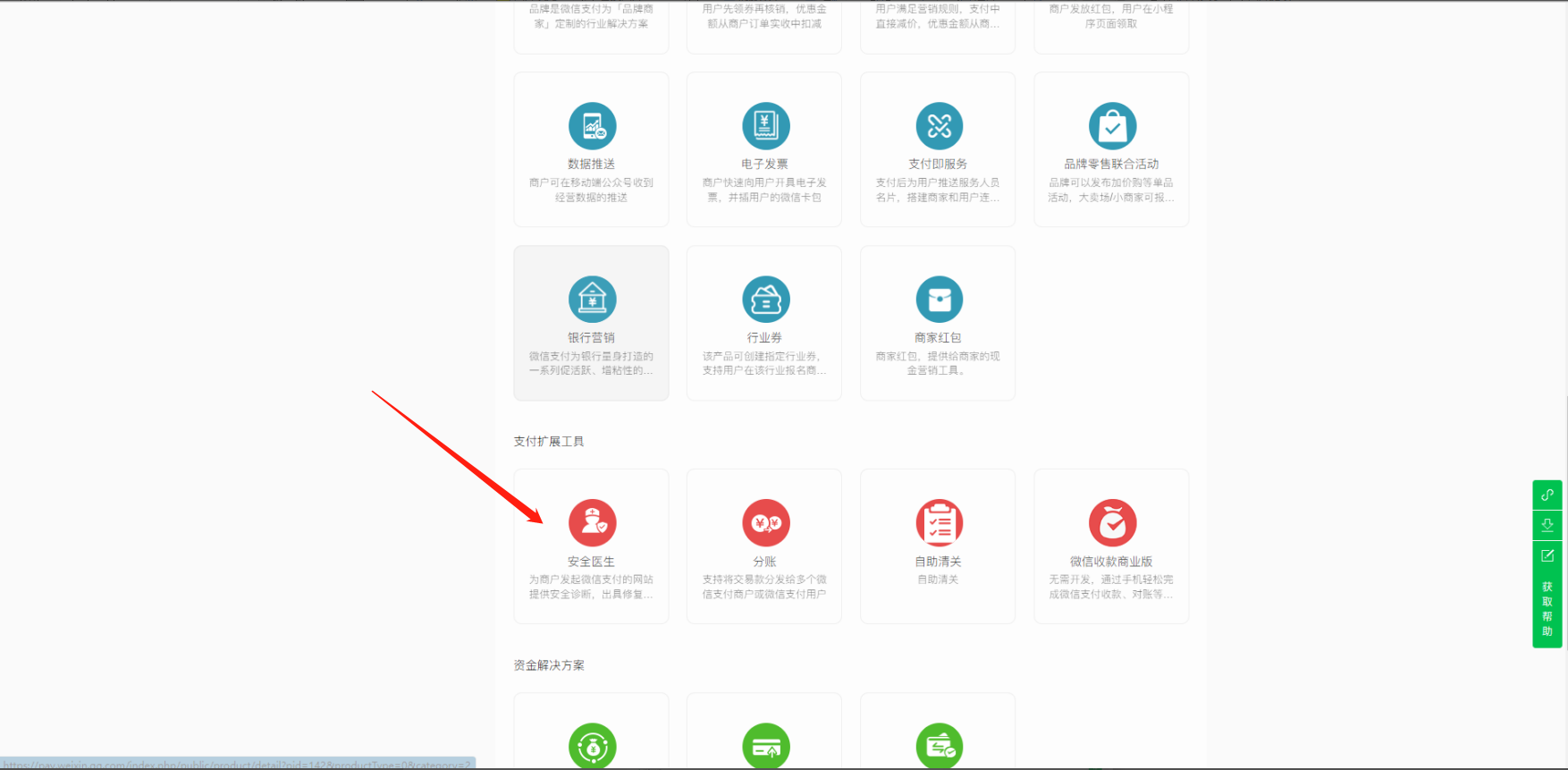This screenshot has height=770, width=1568.
Task: Click the 分账 profit sharing icon
Action: [x=765, y=523]
